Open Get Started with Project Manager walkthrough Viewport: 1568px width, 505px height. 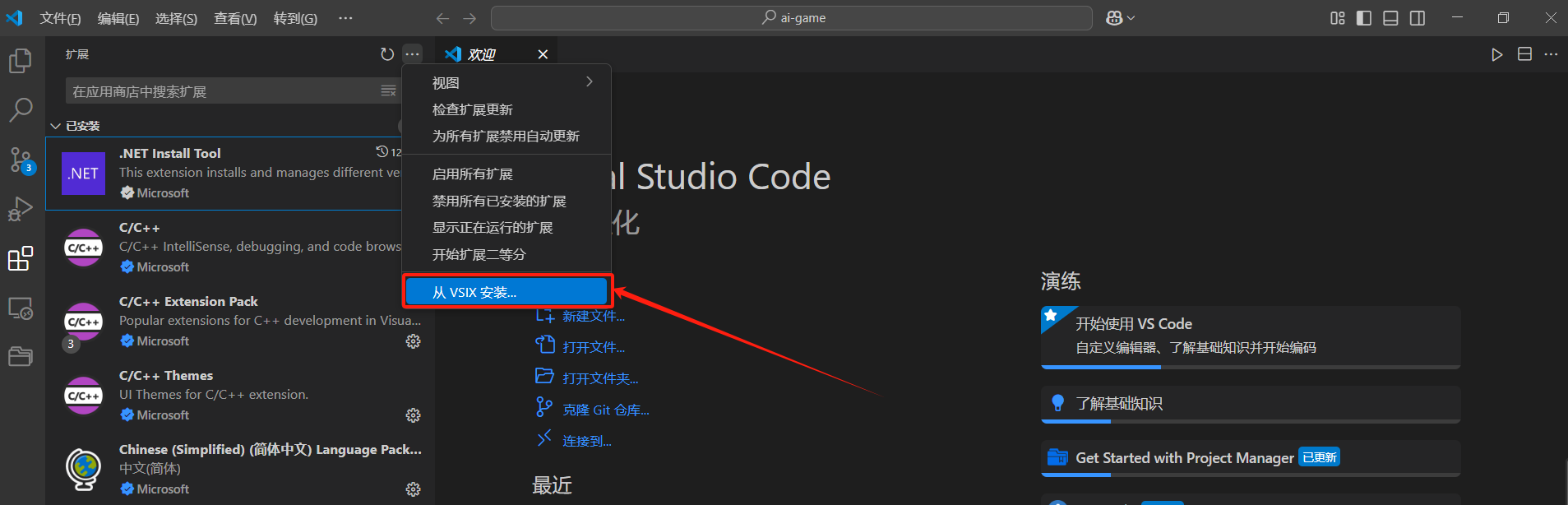click(x=1251, y=458)
